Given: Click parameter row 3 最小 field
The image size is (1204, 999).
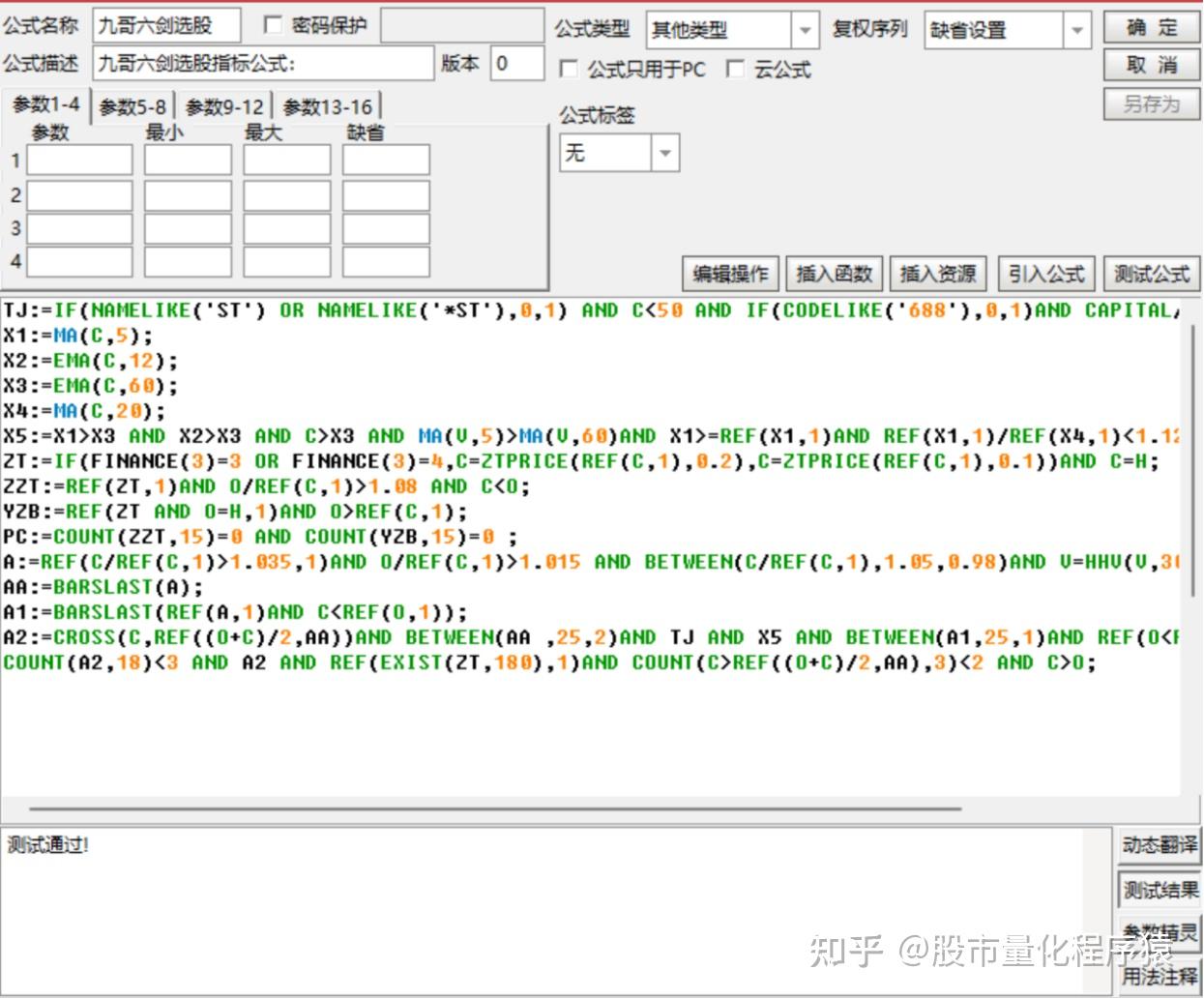Looking at the screenshot, I should tap(188, 228).
